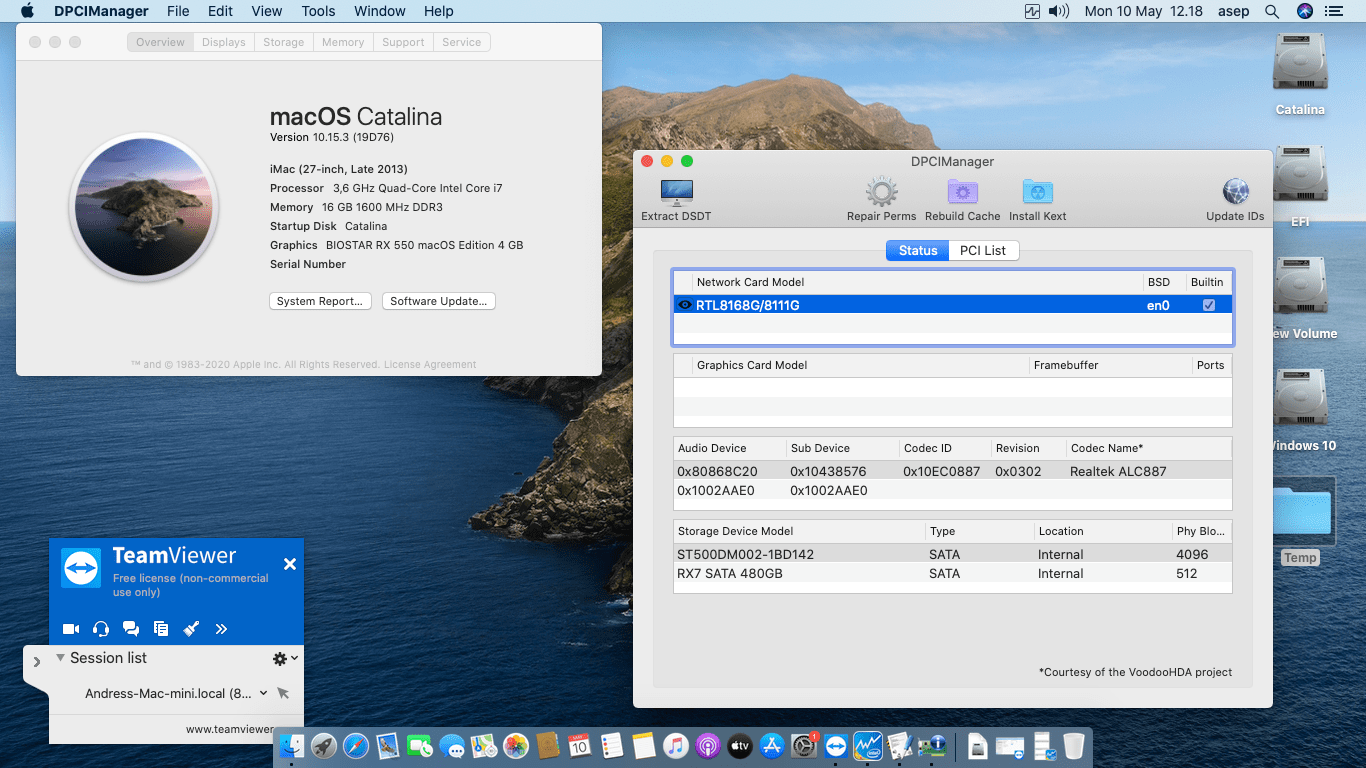The image size is (1366, 768).
Task: Open Messages from the Dock
Action: (x=452, y=745)
